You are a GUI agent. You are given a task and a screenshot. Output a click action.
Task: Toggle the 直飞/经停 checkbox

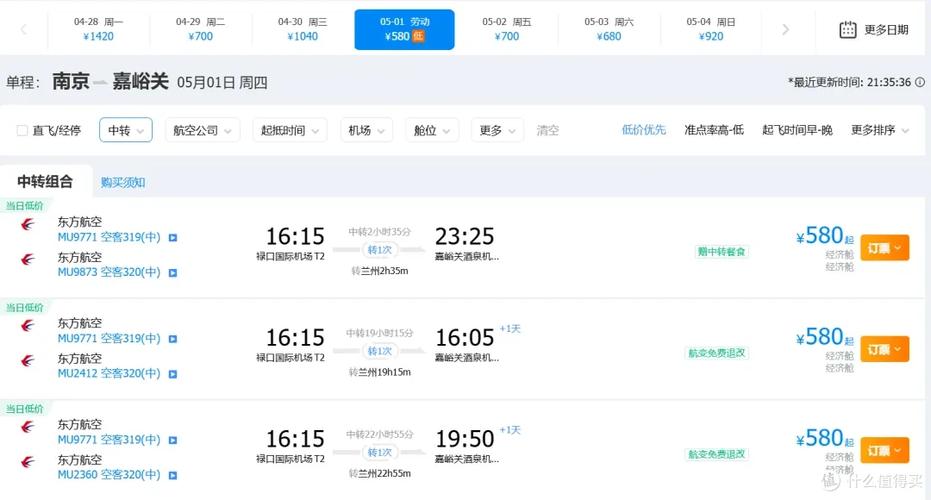tap(22, 130)
